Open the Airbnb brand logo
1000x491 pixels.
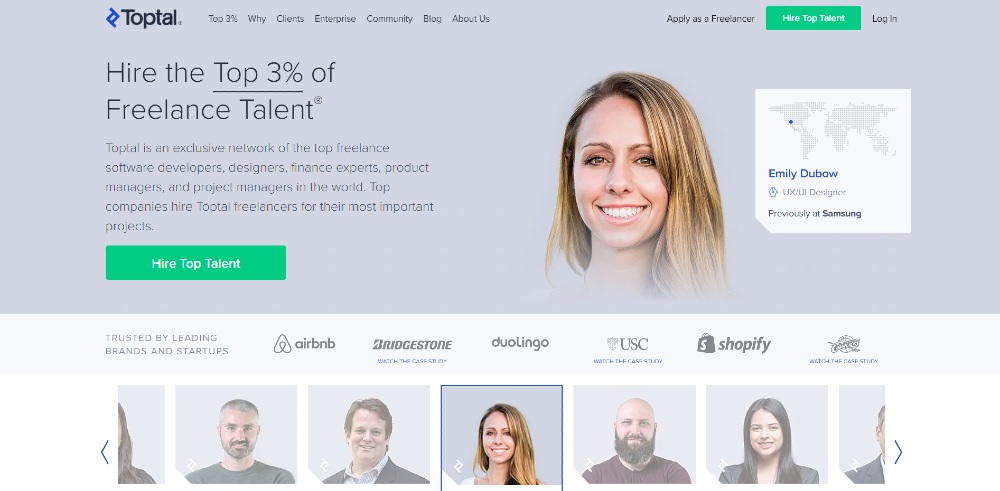click(x=304, y=344)
